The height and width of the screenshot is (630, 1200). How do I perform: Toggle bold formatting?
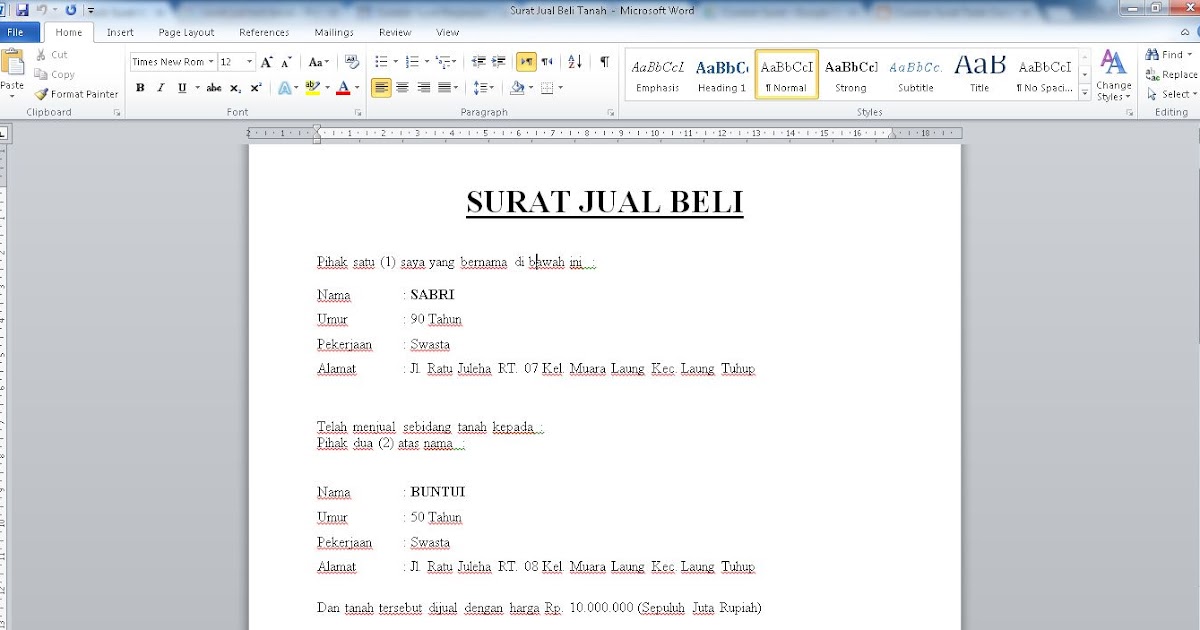tap(139, 88)
